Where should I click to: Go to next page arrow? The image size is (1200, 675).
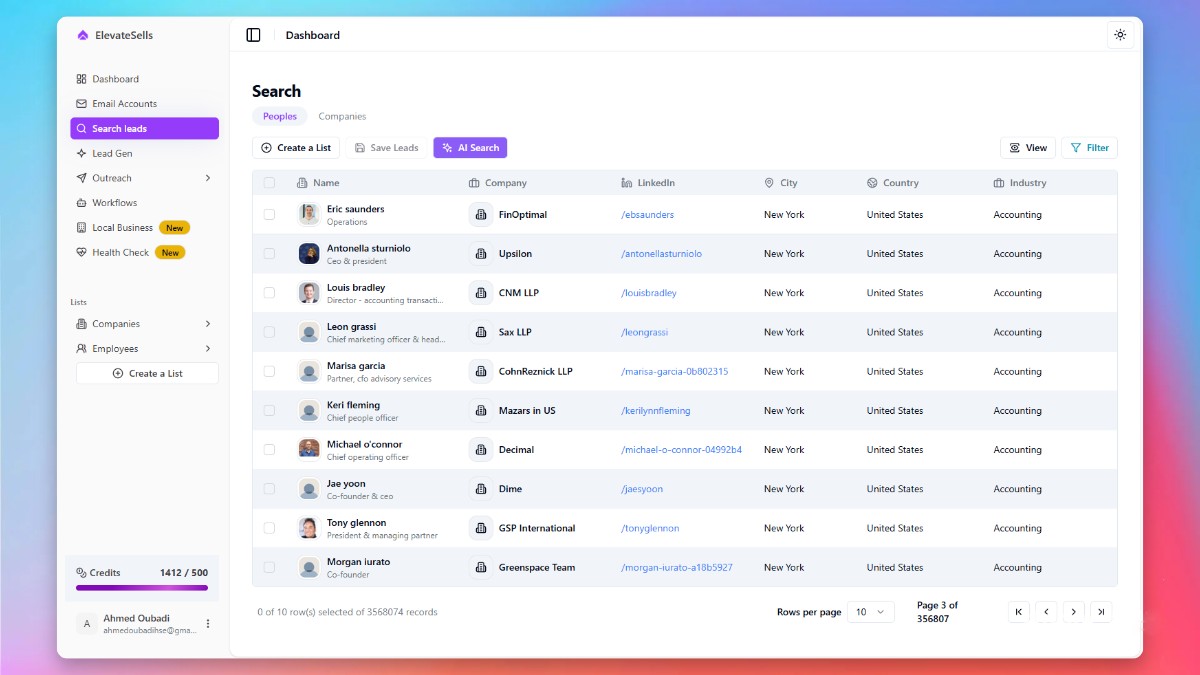coord(1073,612)
